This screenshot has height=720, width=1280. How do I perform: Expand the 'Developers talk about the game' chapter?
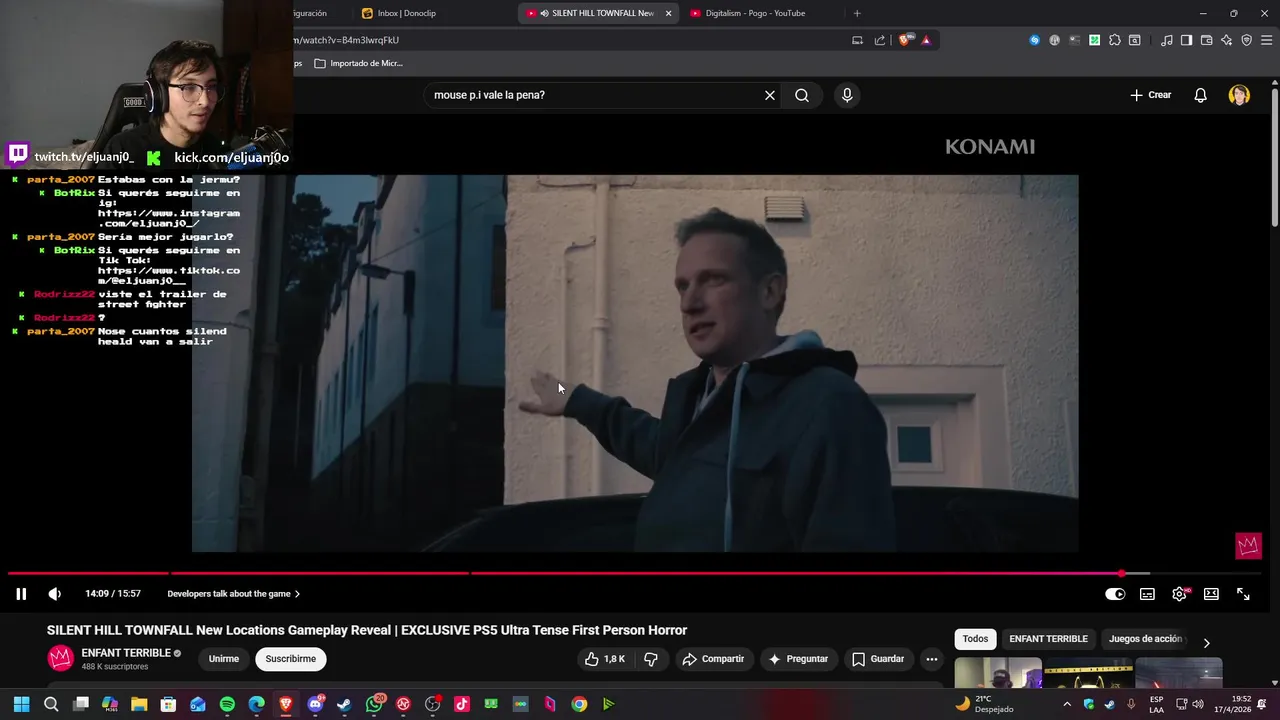234,594
